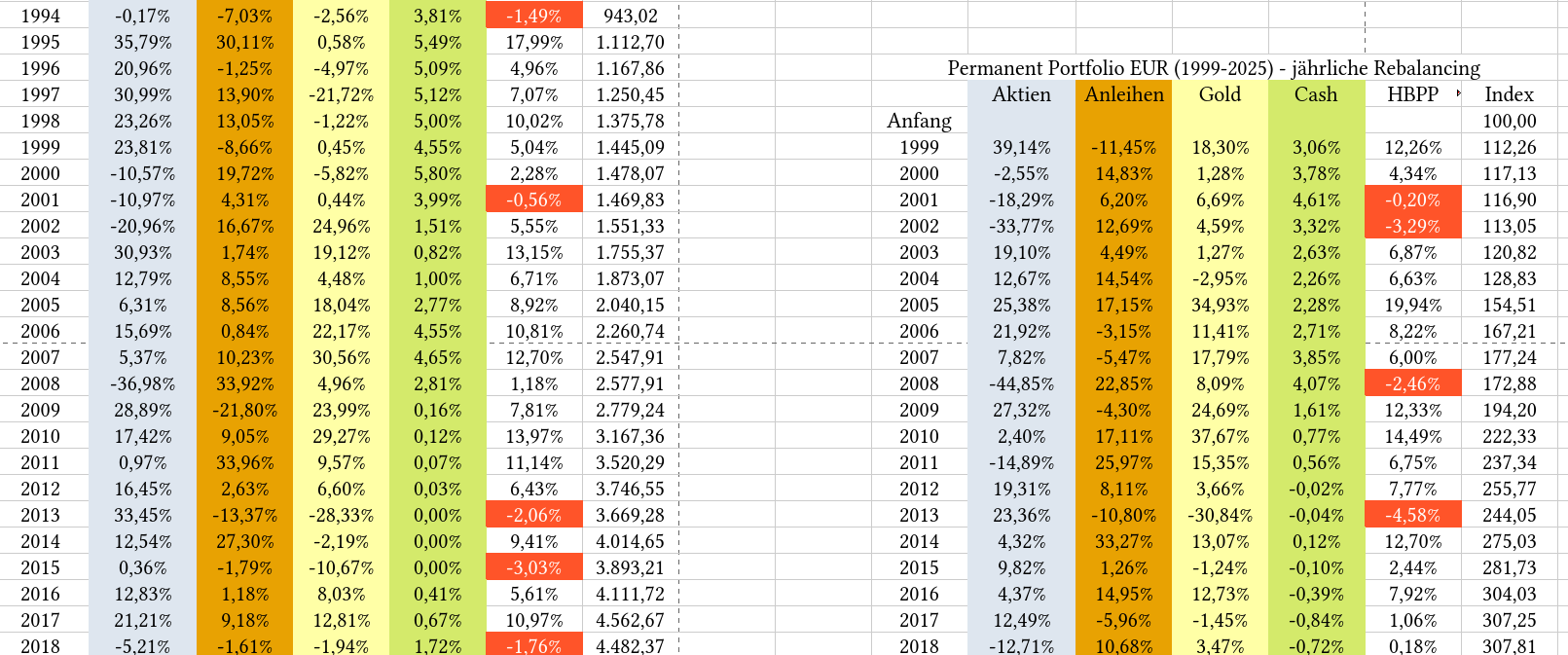
Task: Click the red -1,49% cell for 1994
Action: tap(534, 16)
